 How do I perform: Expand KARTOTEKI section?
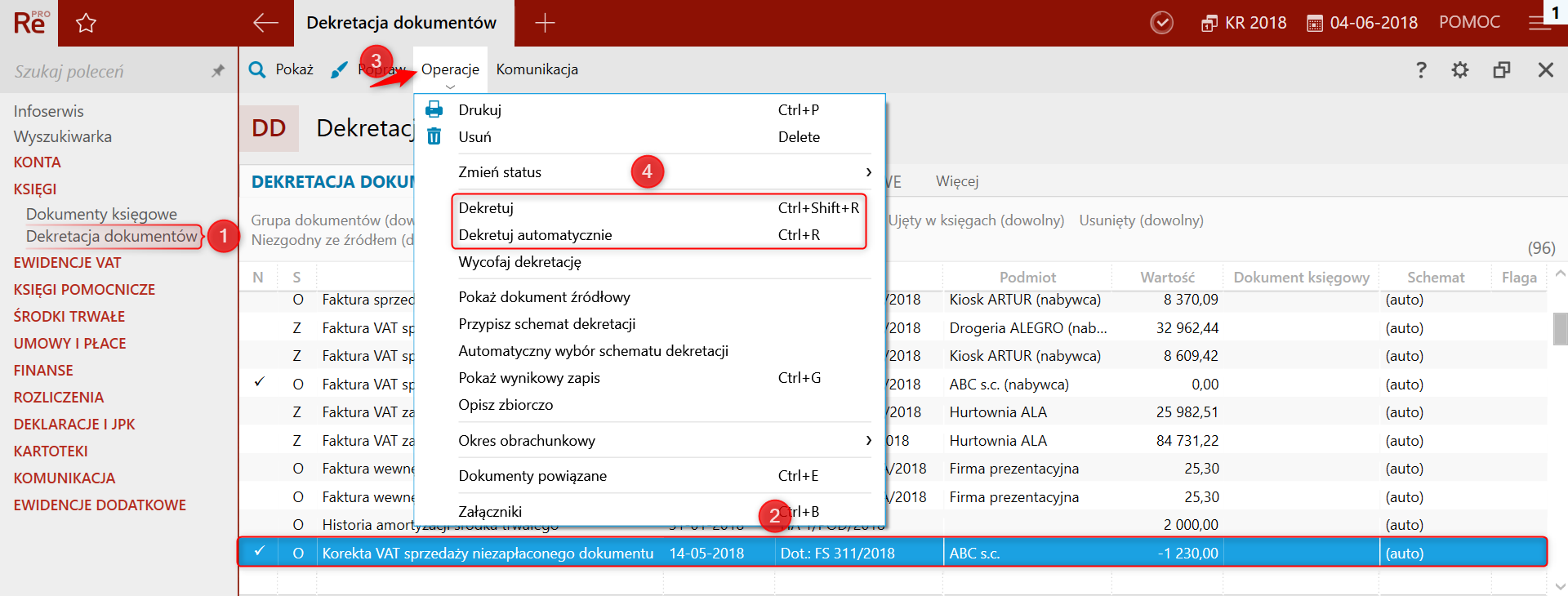(51, 451)
